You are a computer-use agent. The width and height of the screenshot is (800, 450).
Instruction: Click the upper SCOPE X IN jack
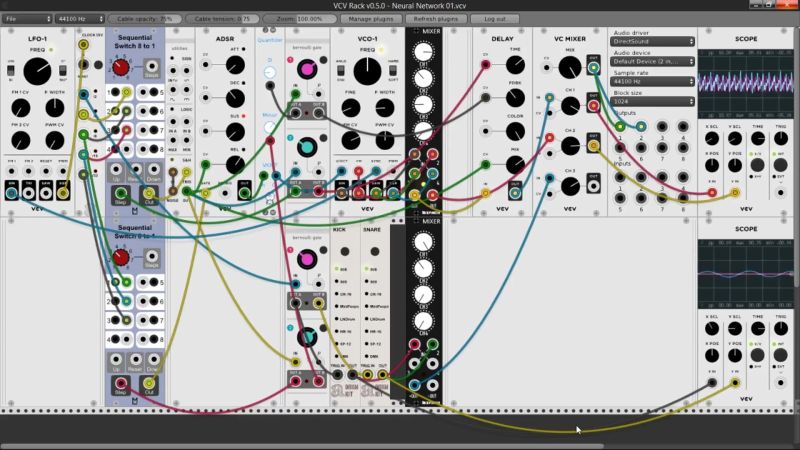tap(712, 192)
